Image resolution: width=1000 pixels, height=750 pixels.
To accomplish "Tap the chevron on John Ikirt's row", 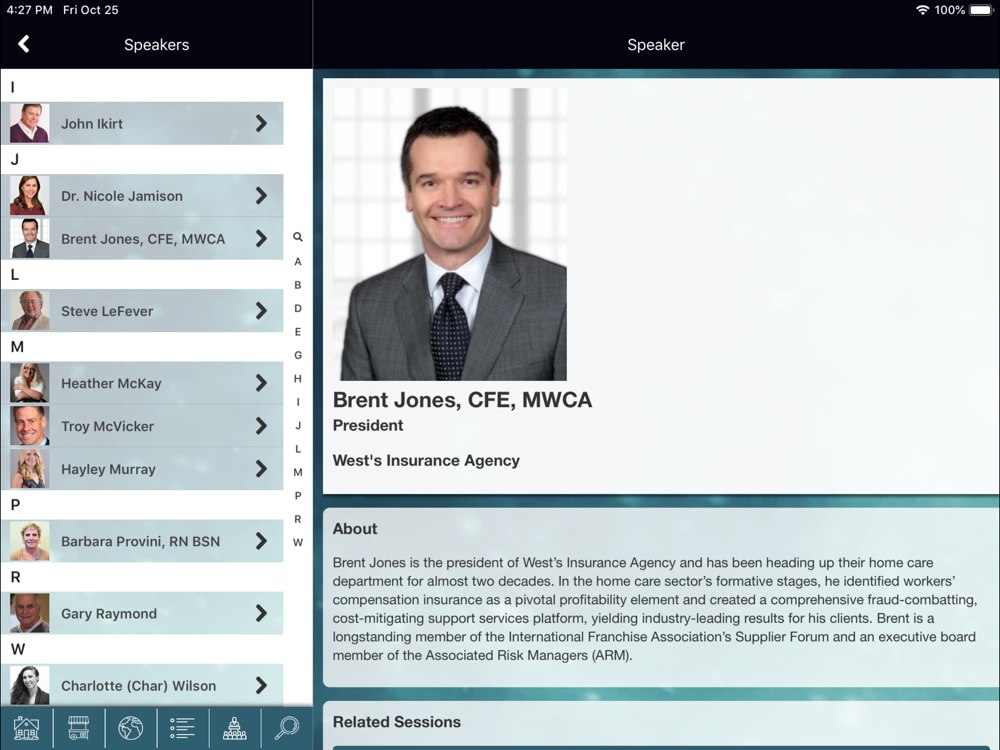I will (261, 123).
